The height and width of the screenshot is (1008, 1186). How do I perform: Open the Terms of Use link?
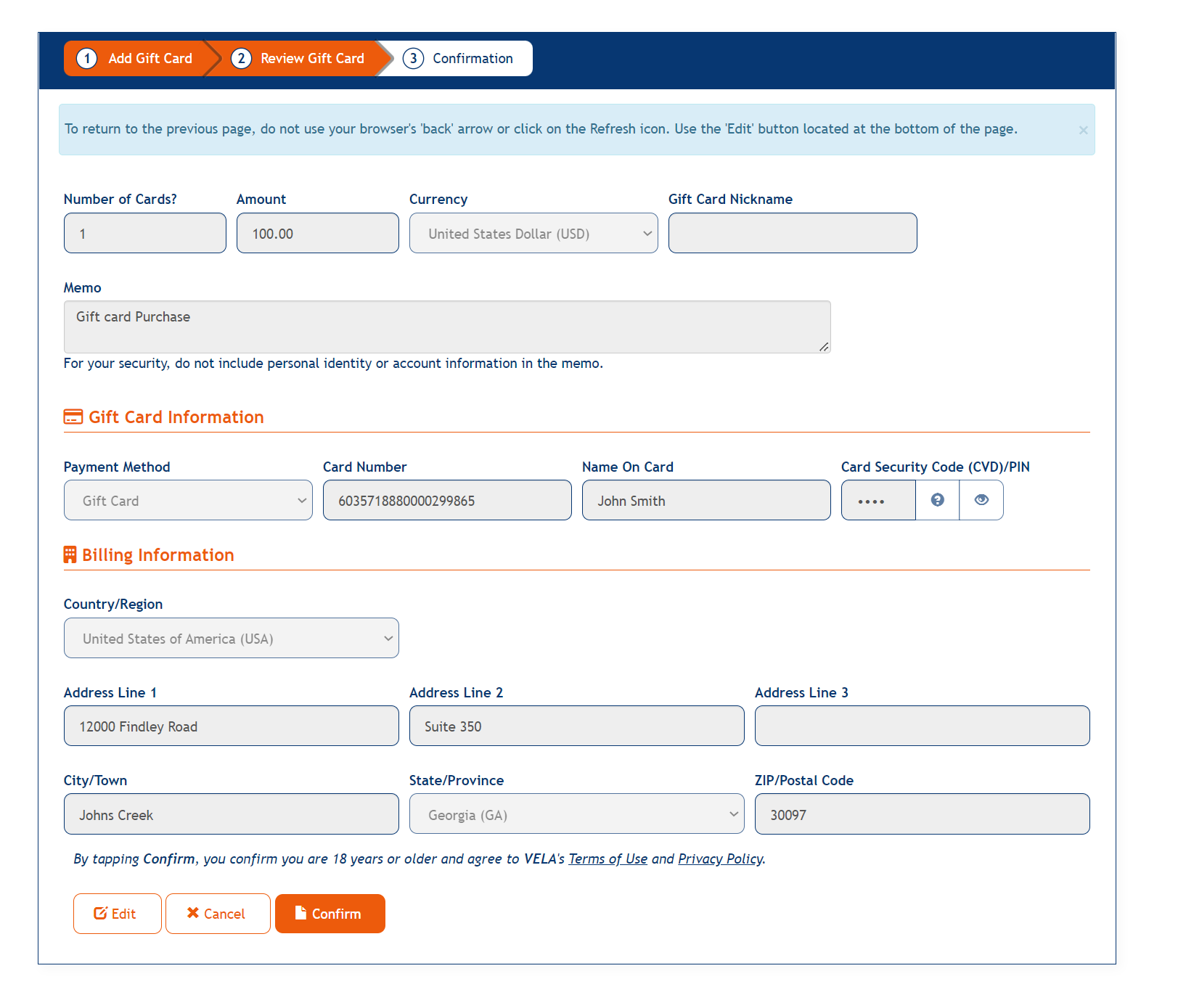[608, 859]
